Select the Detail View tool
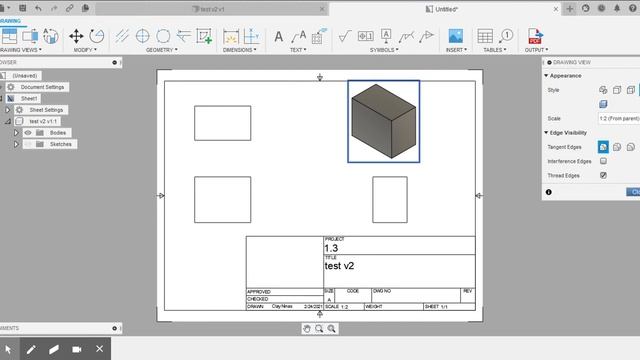Image resolution: width=640 pixels, height=360 pixels. (51, 36)
